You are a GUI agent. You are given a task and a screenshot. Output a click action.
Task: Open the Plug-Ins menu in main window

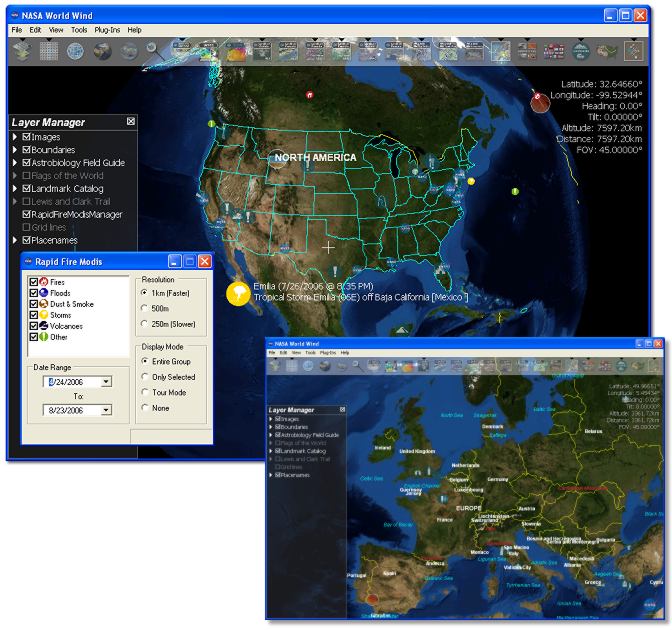point(107,30)
